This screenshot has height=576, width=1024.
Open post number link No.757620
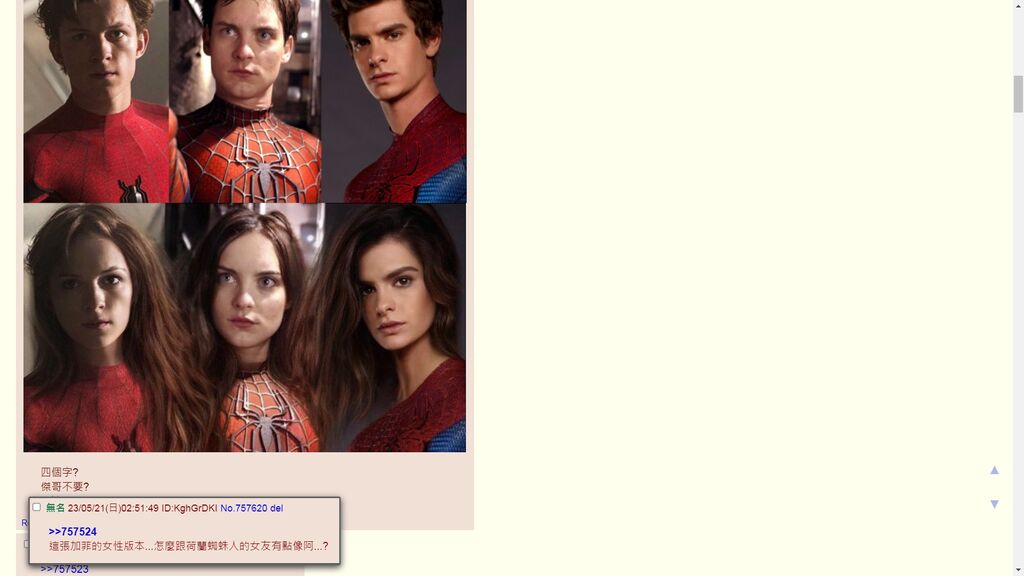[244, 508]
